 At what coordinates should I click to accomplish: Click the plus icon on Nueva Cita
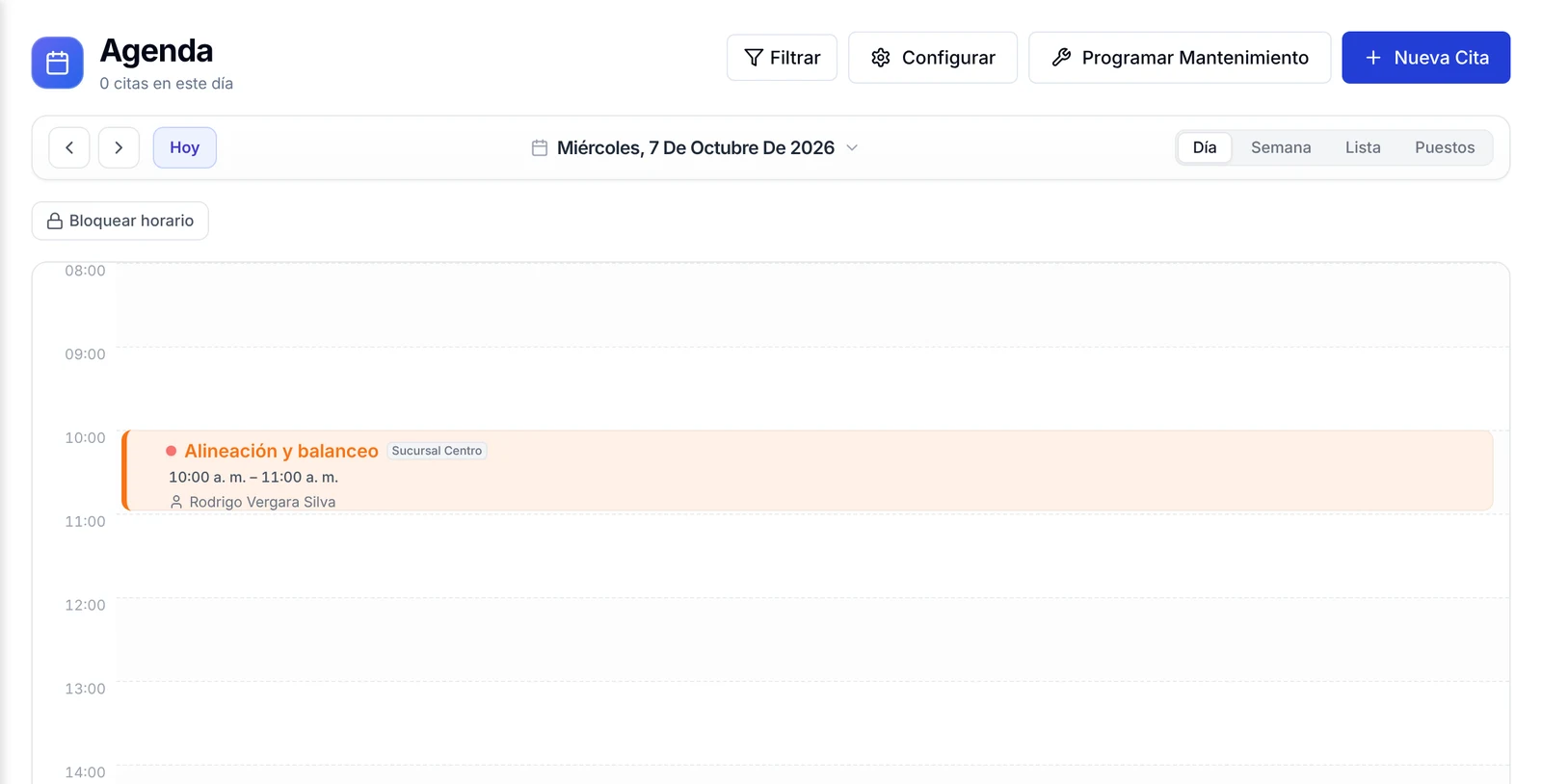(1373, 58)
